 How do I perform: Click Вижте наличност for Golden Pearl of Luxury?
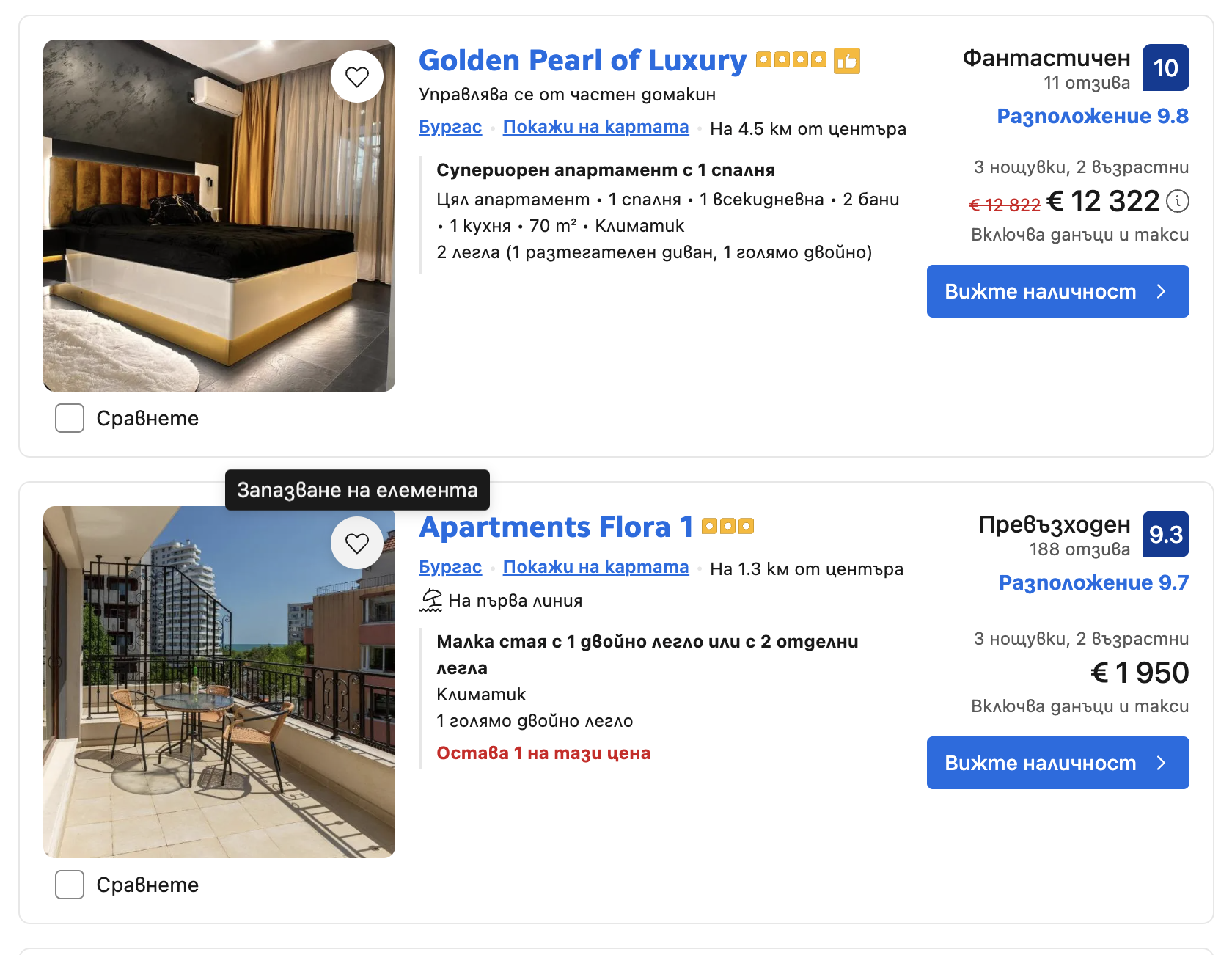[x=1058, y=291]
